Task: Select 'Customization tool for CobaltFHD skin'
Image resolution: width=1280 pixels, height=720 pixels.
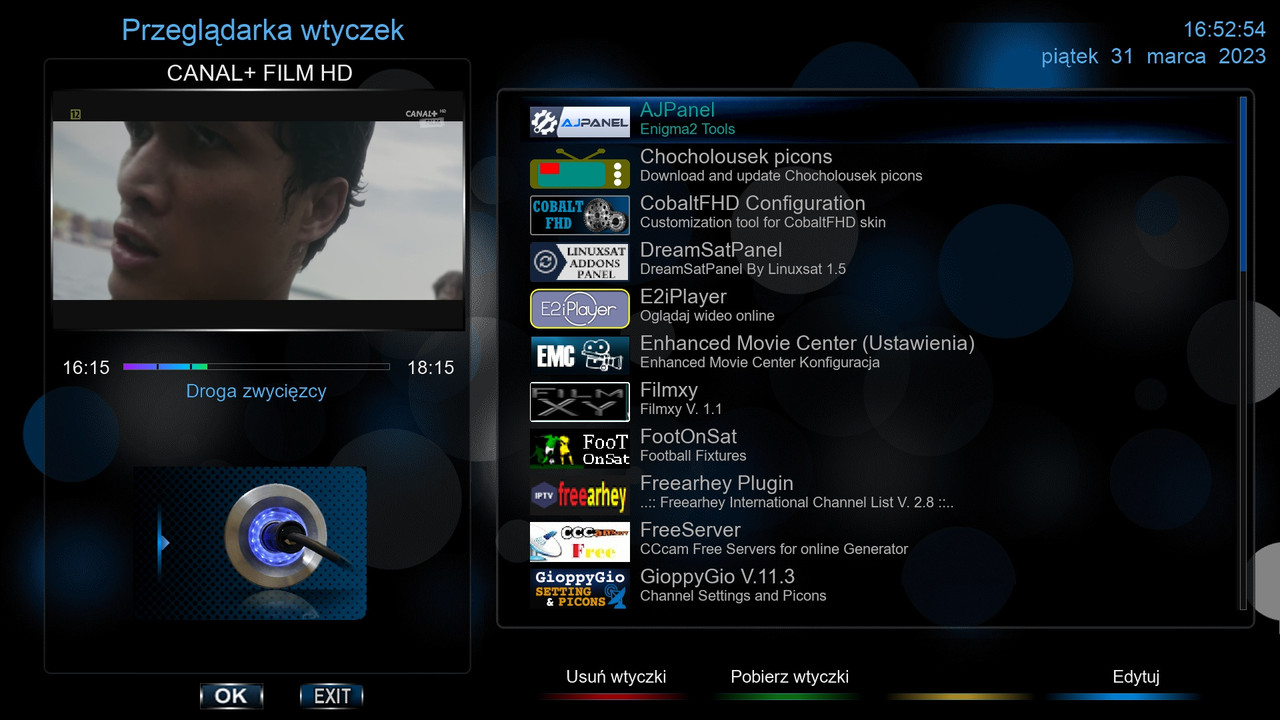Action: [763, 222]
